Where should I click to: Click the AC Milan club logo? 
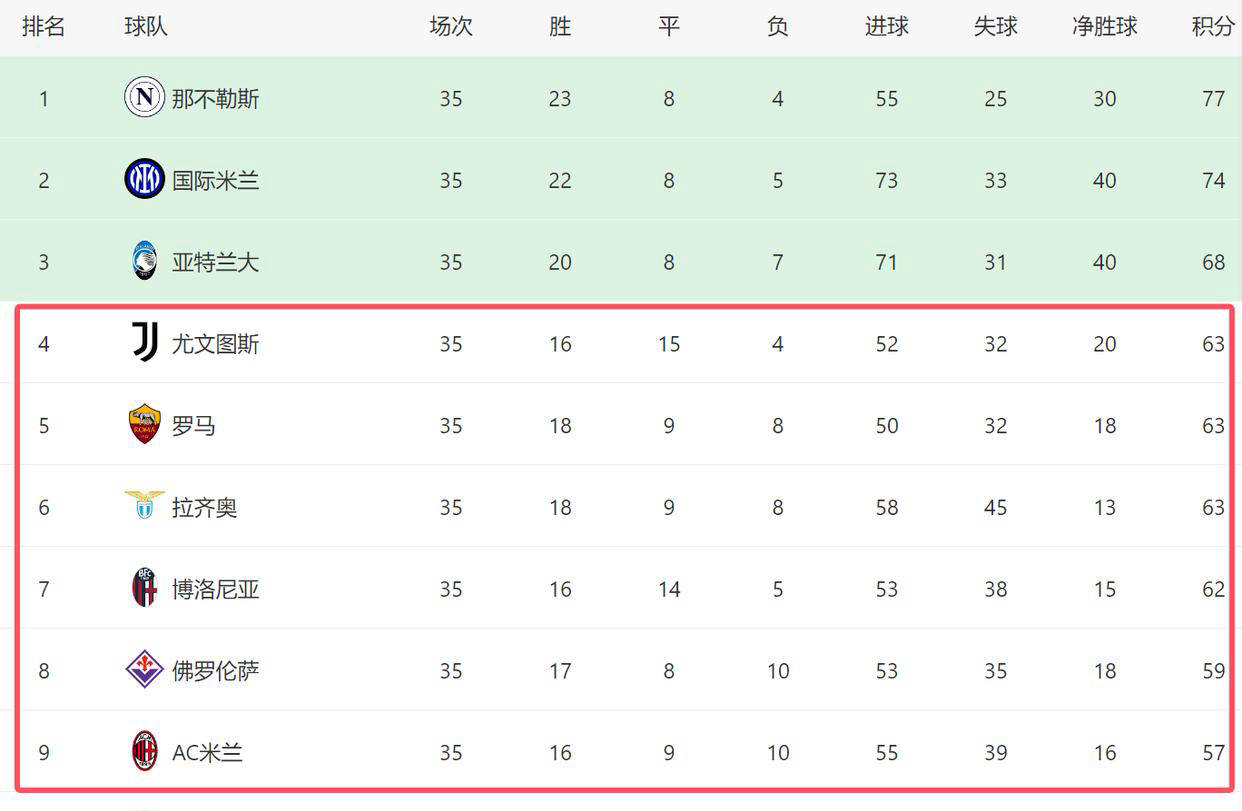tap(145, 752)
